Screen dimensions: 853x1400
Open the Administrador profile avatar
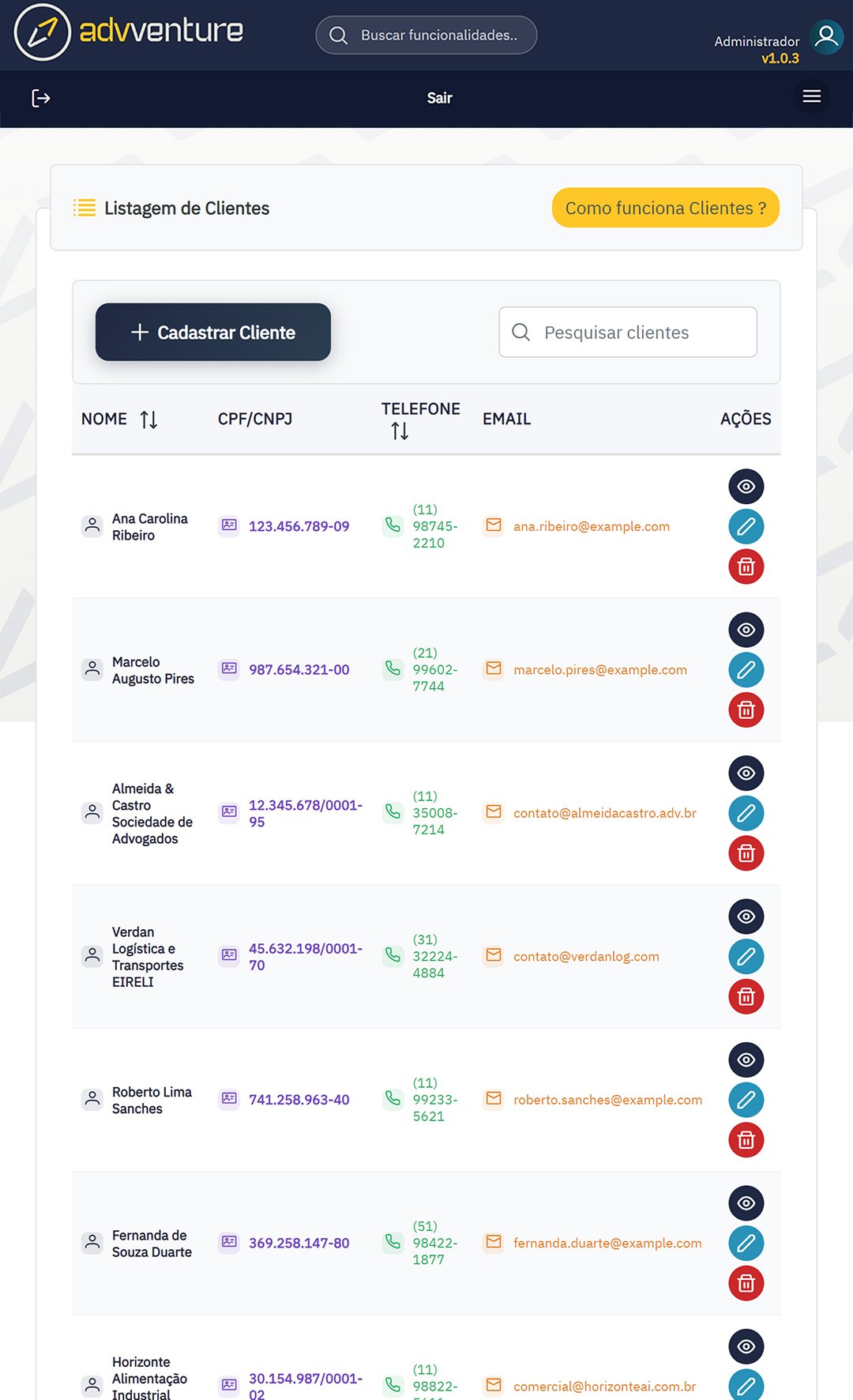826,36
